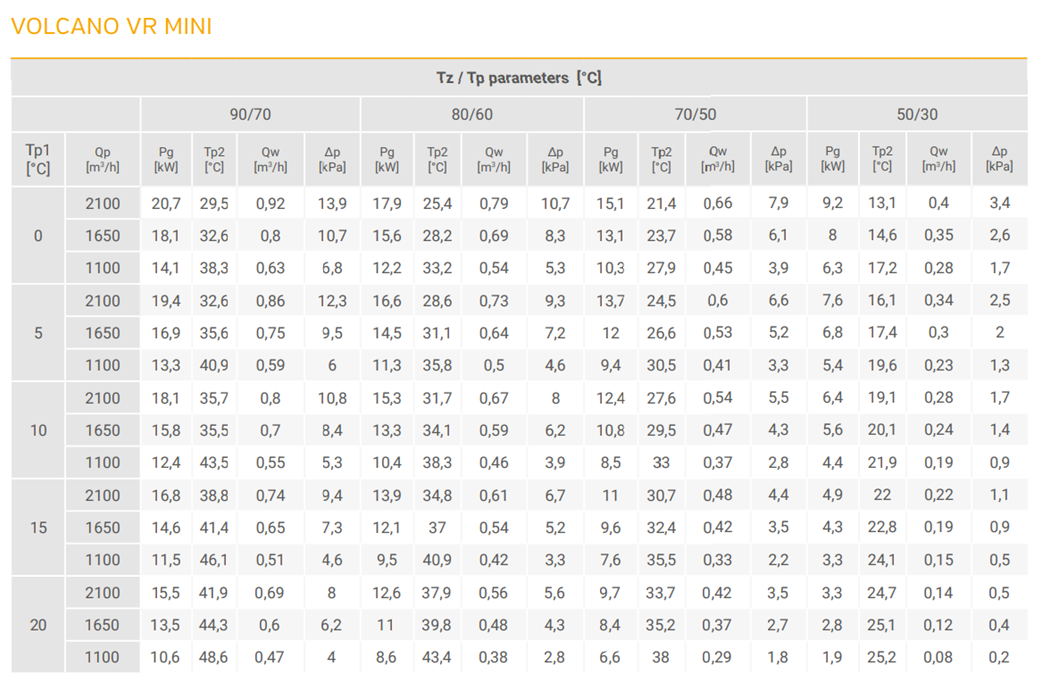The width and height of the screenshot is (1055, 695).
Task: Click the 90/70 temperature column group header
Action: point(250,114)
